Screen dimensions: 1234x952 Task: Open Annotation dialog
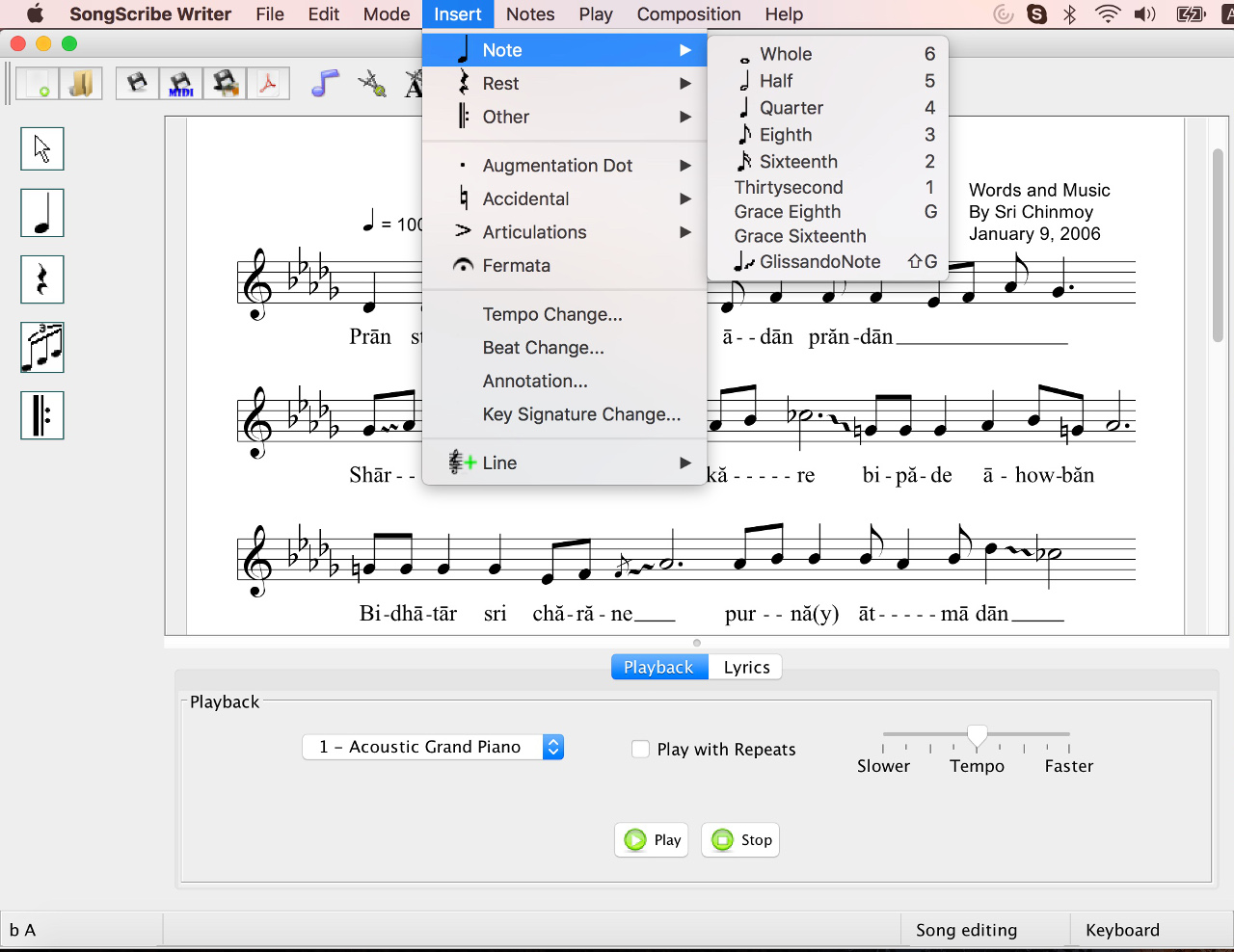coord(565,381)
